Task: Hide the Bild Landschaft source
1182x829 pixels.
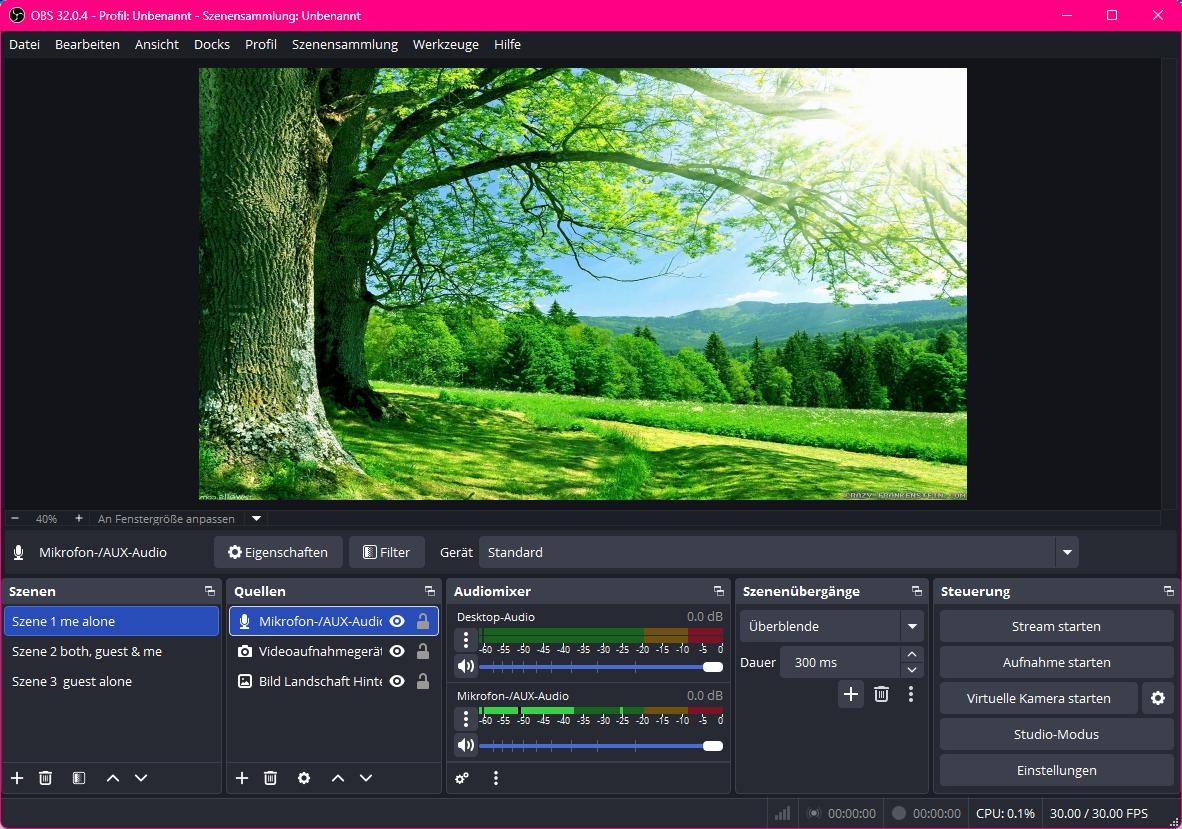Action: point(397,681)
